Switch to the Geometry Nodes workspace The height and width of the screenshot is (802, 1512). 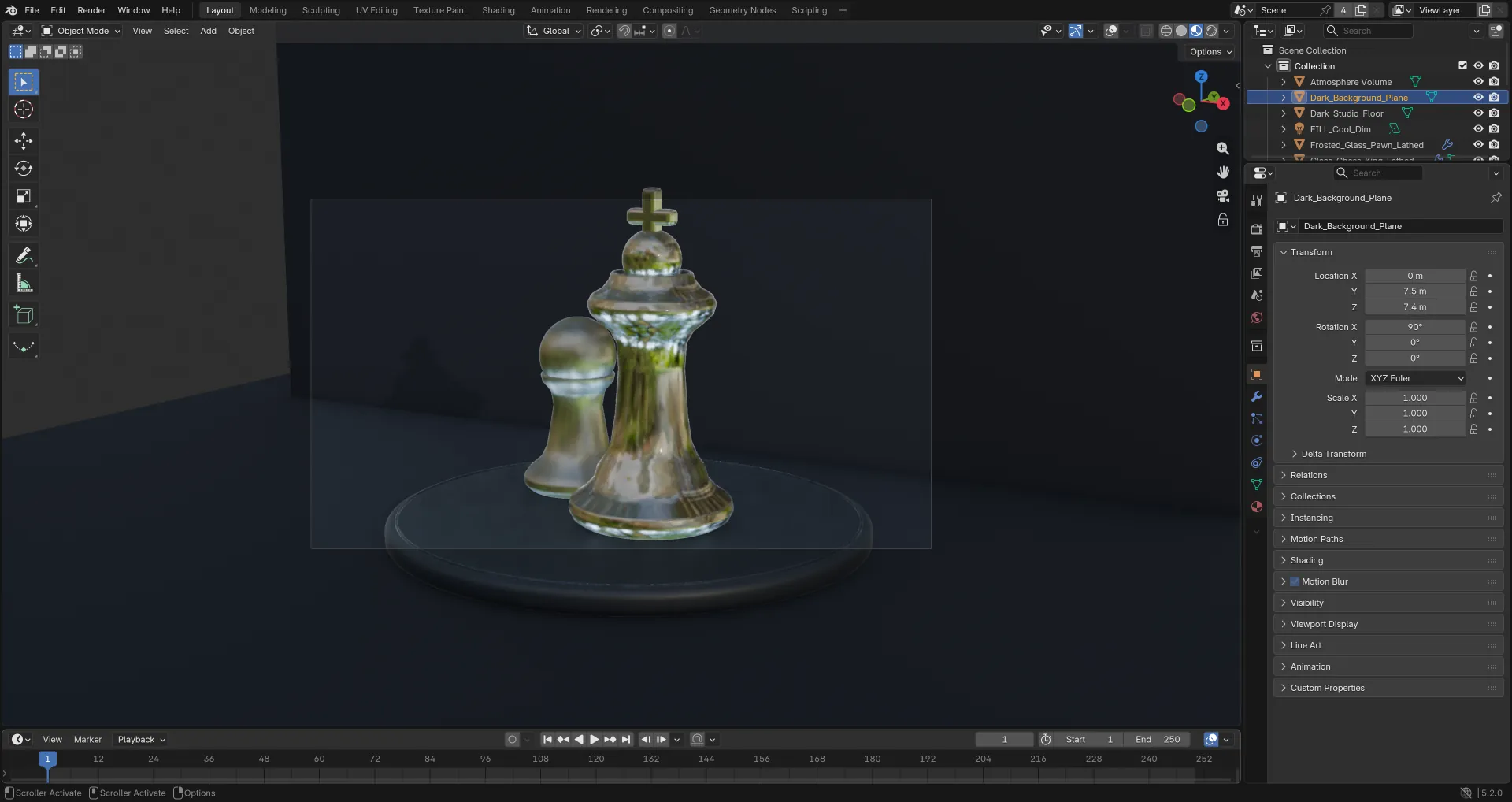742,10
